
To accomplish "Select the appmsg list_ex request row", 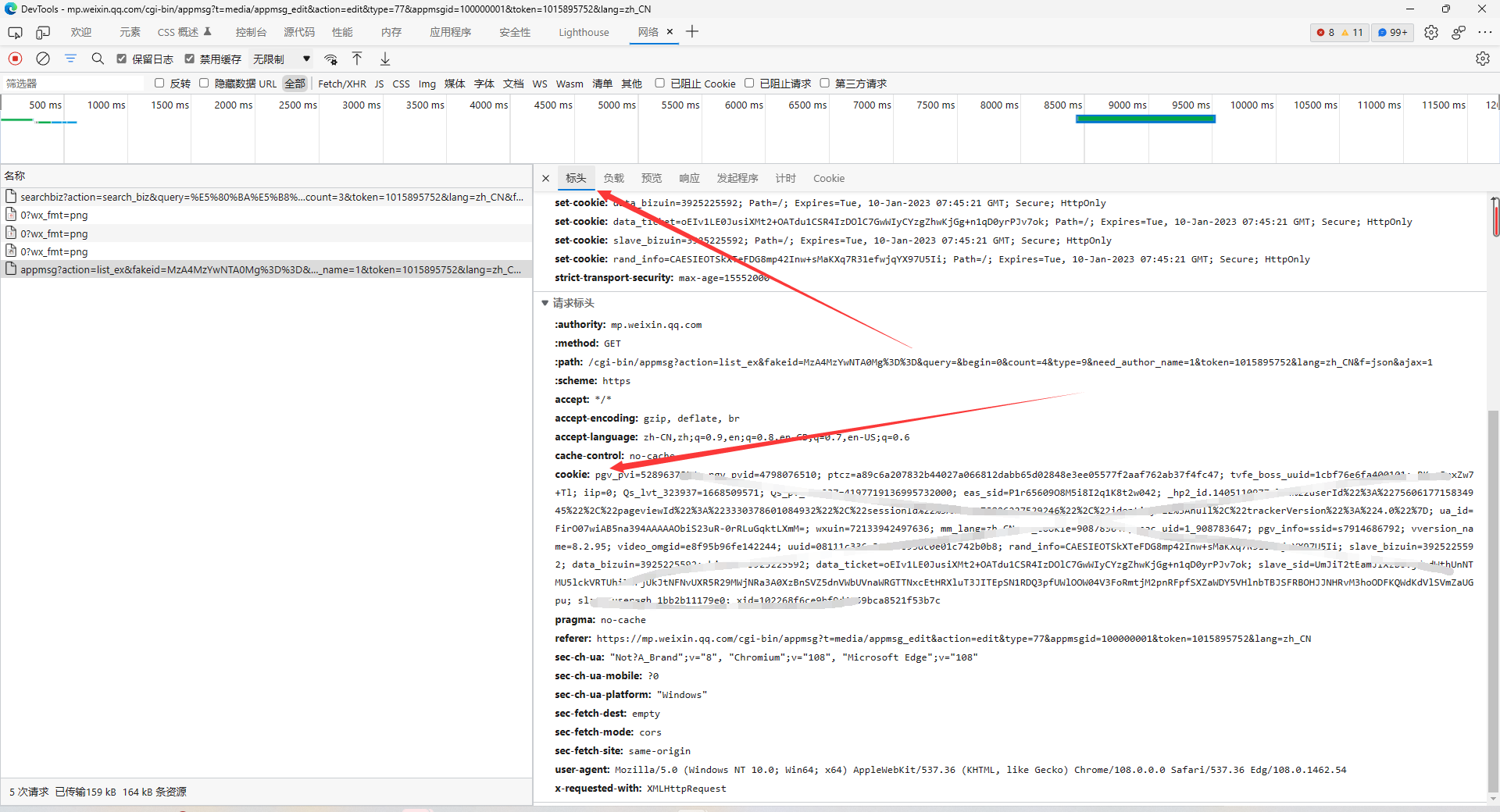I will (266, 269).
